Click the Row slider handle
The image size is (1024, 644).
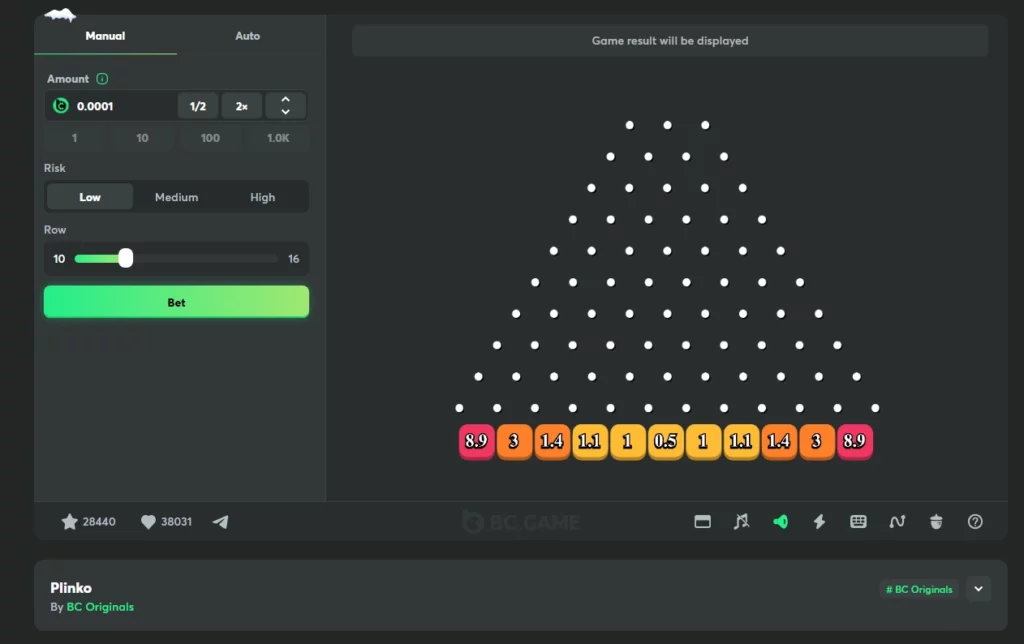coord(125,258)
